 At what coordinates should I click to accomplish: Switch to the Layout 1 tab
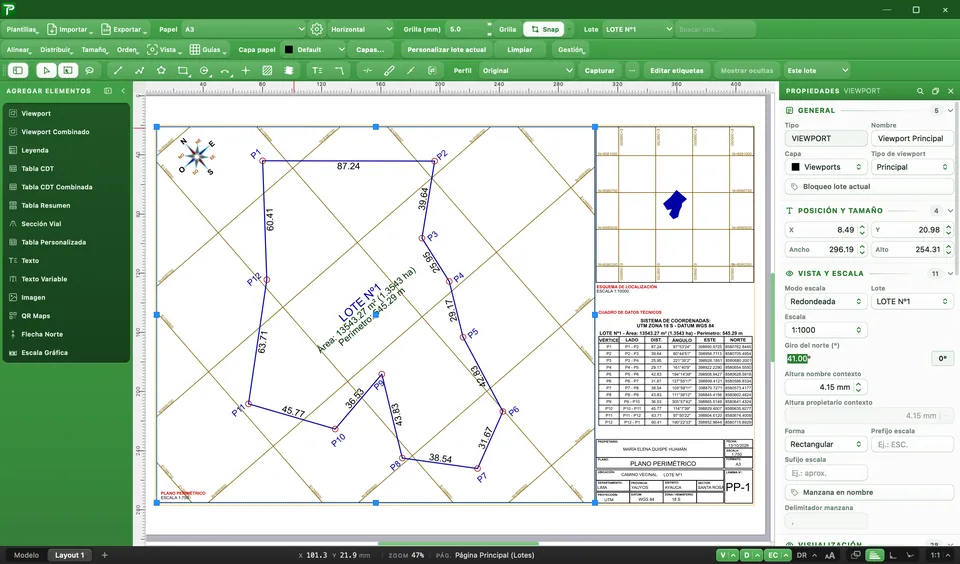[69, 555]
